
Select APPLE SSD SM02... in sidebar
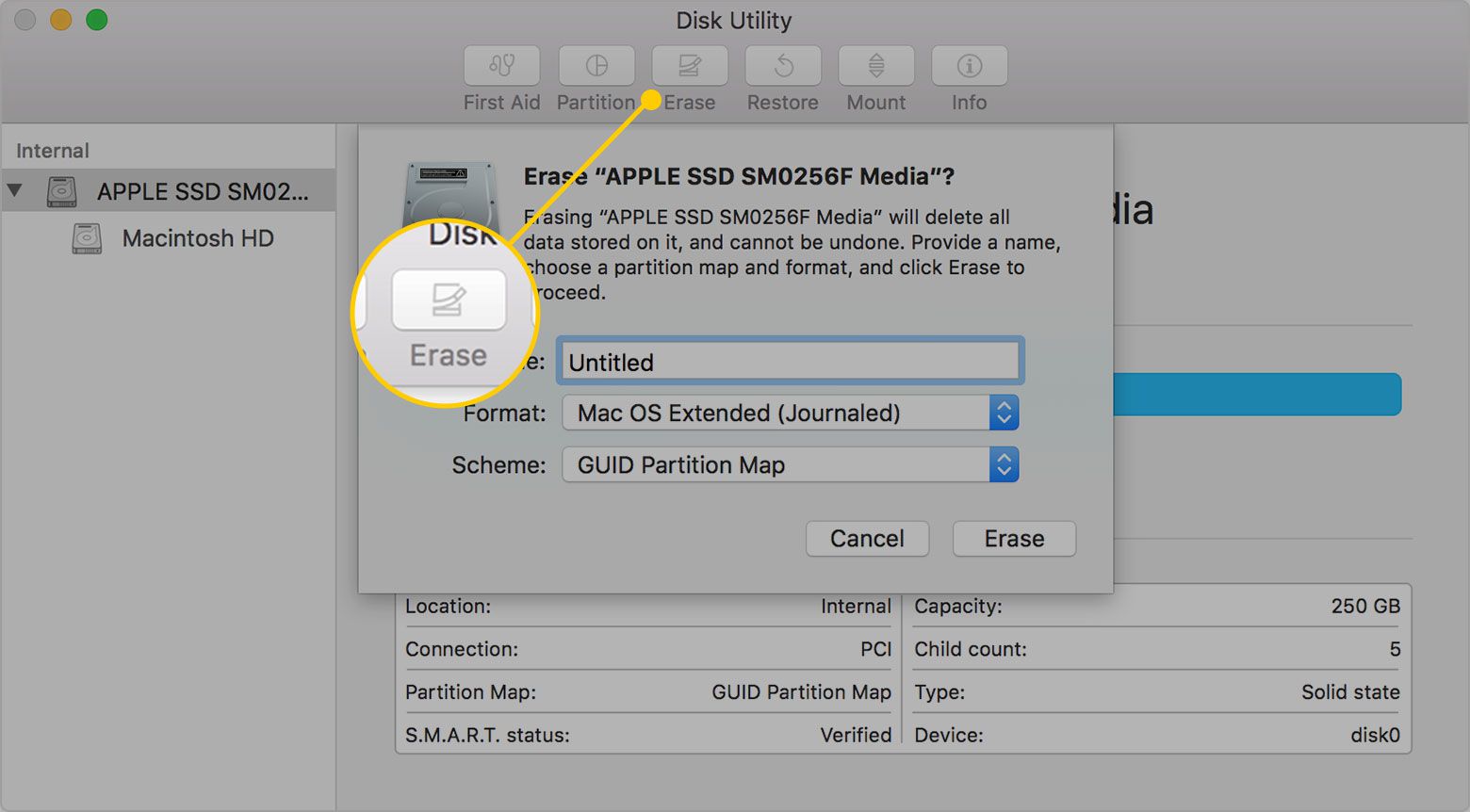(168, 191)
